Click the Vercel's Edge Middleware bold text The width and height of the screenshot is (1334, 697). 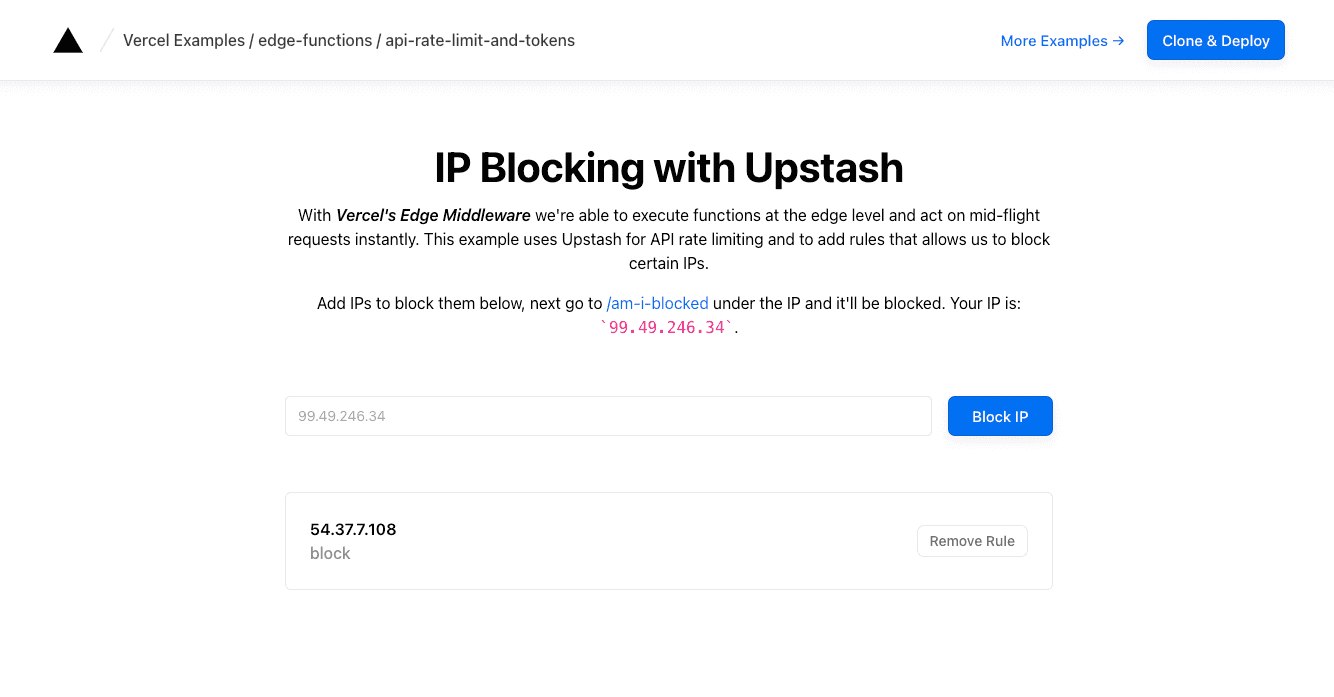pos(432,215)
